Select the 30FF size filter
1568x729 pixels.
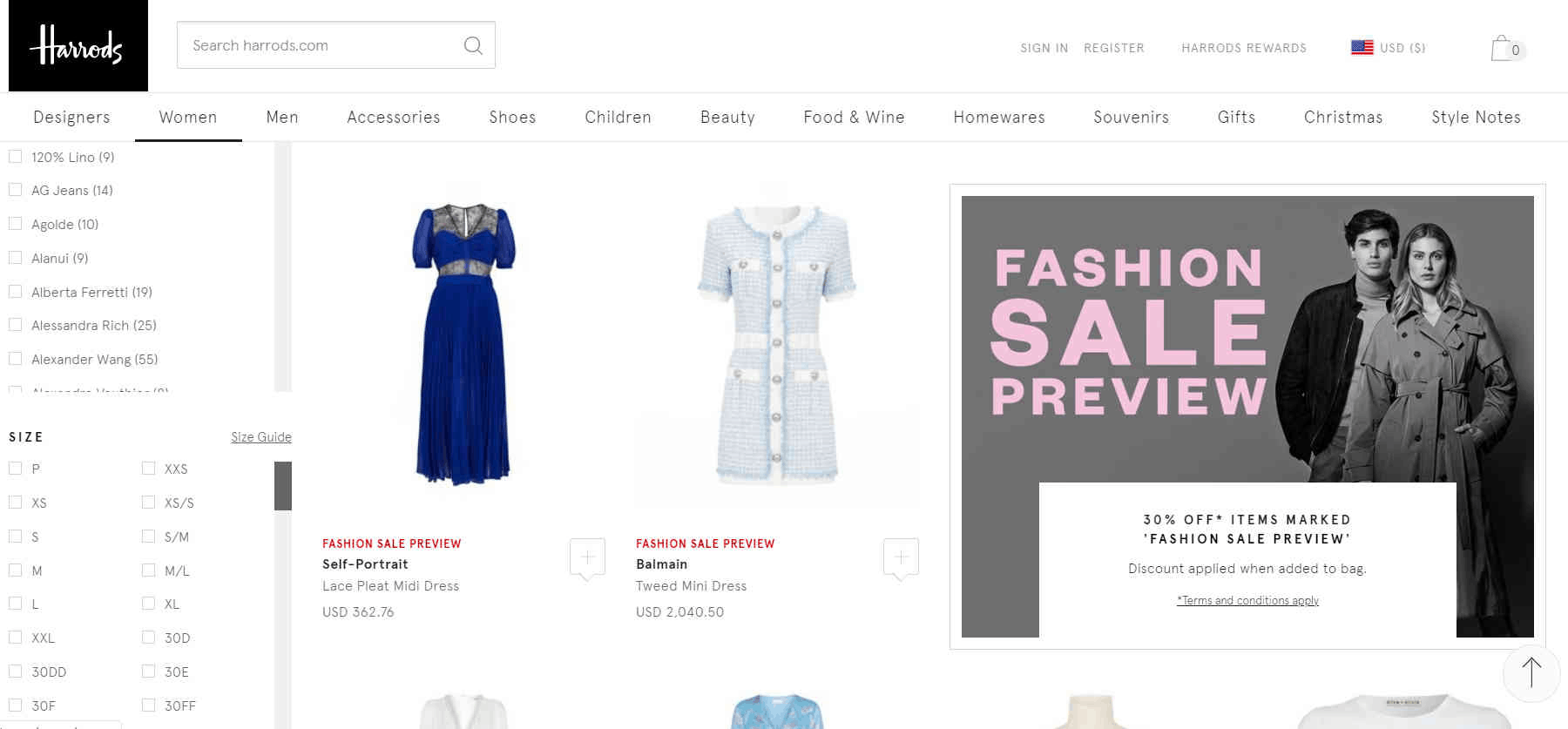pyautogui.click(x=148, y=705)
